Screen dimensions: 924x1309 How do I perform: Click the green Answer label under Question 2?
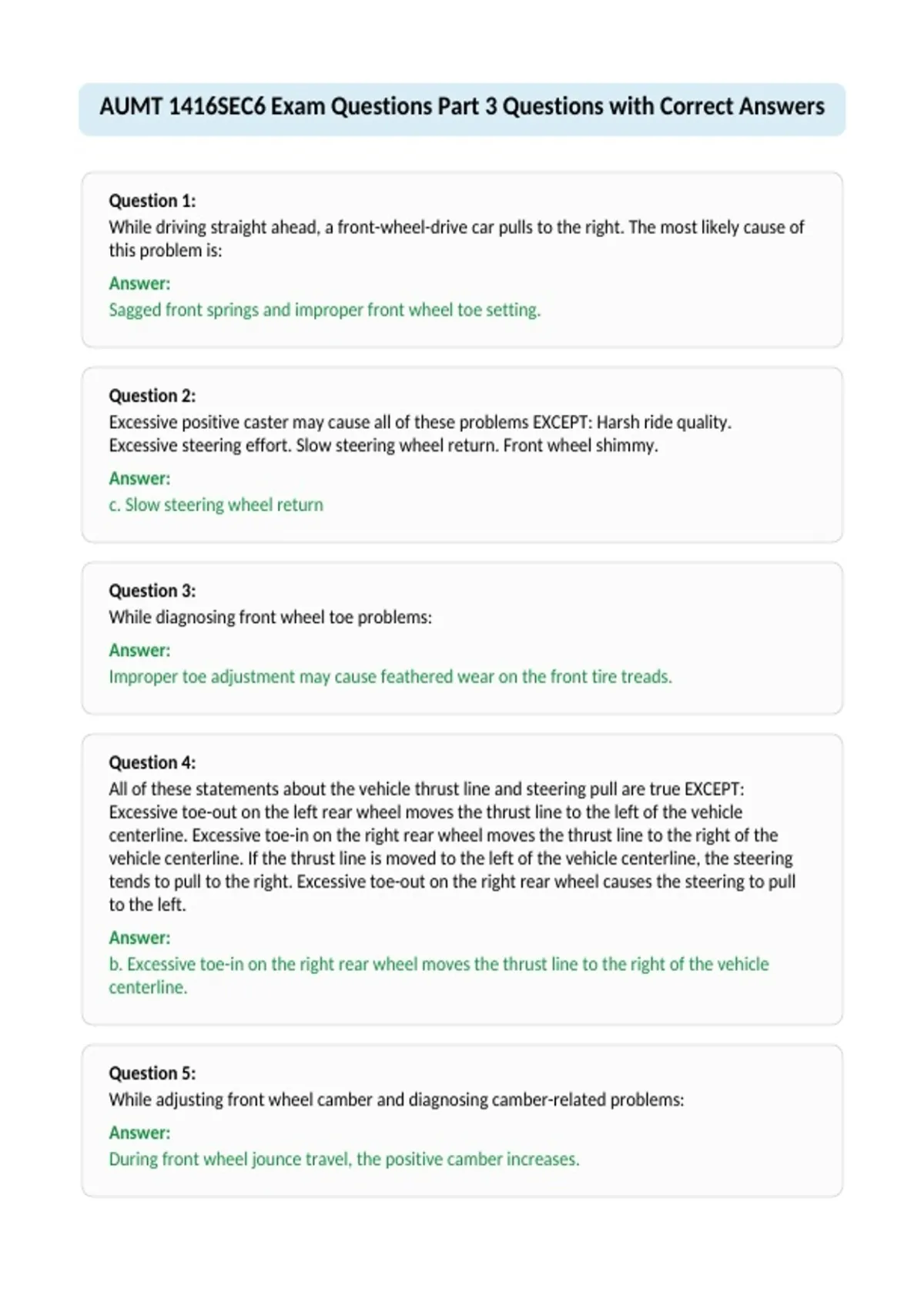pyautogui.click(x=139, y=478)
